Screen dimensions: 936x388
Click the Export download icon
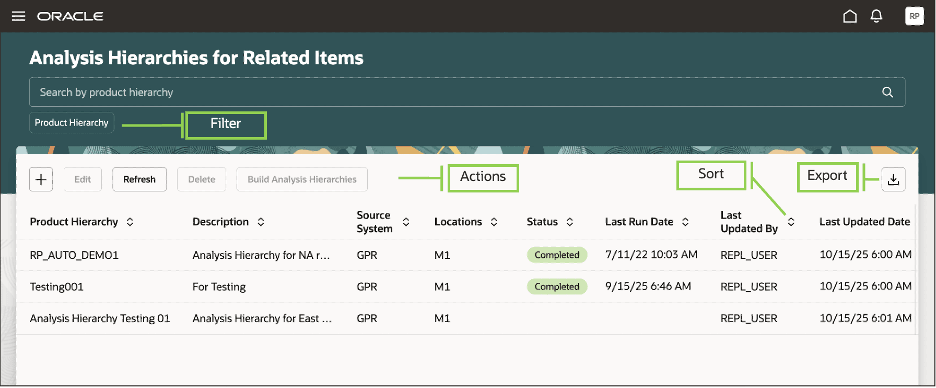[x=893, y=179]
